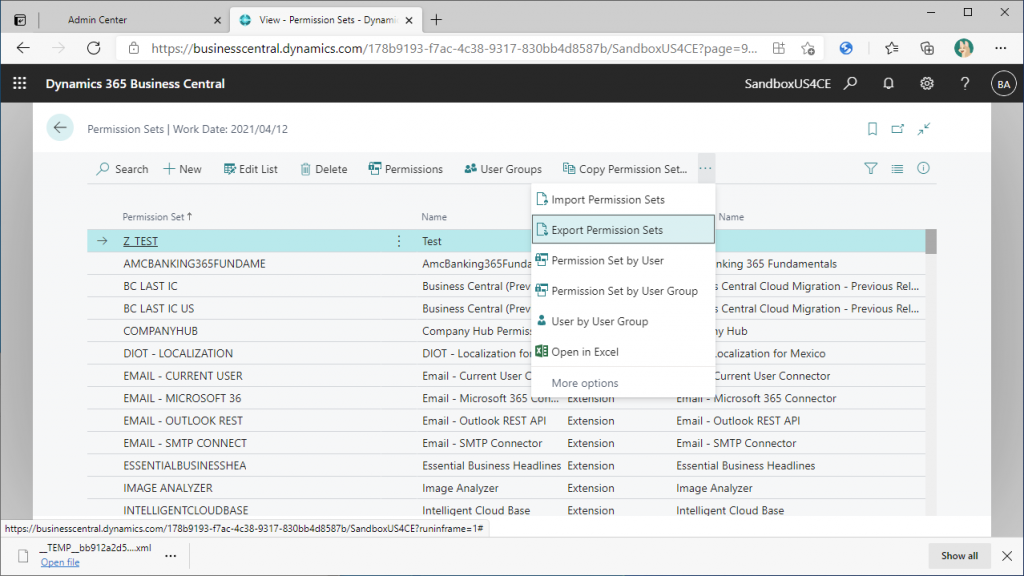Choose Import Permission Sets

coord(623,200)
